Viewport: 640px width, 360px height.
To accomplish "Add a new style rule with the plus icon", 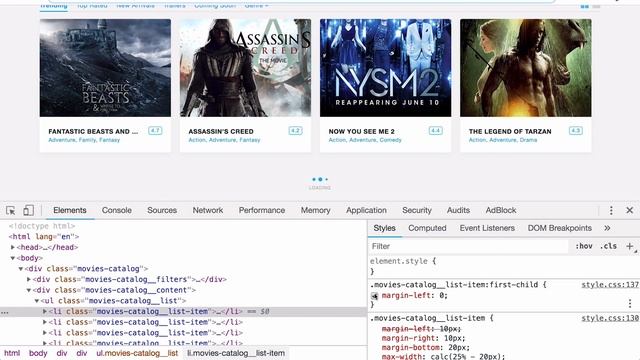I will (630, 246).
